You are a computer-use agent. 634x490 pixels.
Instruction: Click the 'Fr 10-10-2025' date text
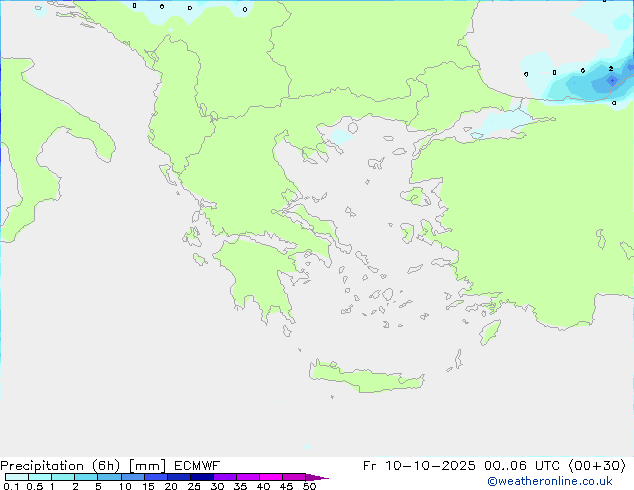(419, 466)
